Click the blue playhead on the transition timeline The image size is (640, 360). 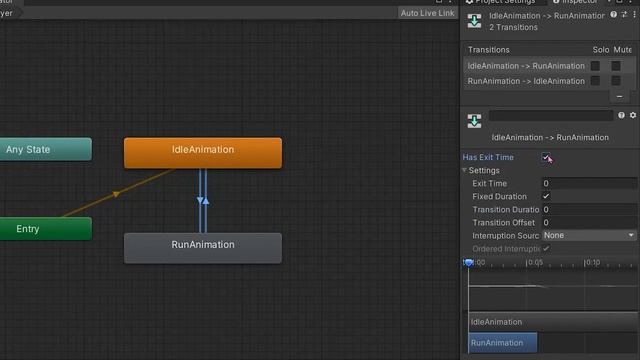(469, 262)
